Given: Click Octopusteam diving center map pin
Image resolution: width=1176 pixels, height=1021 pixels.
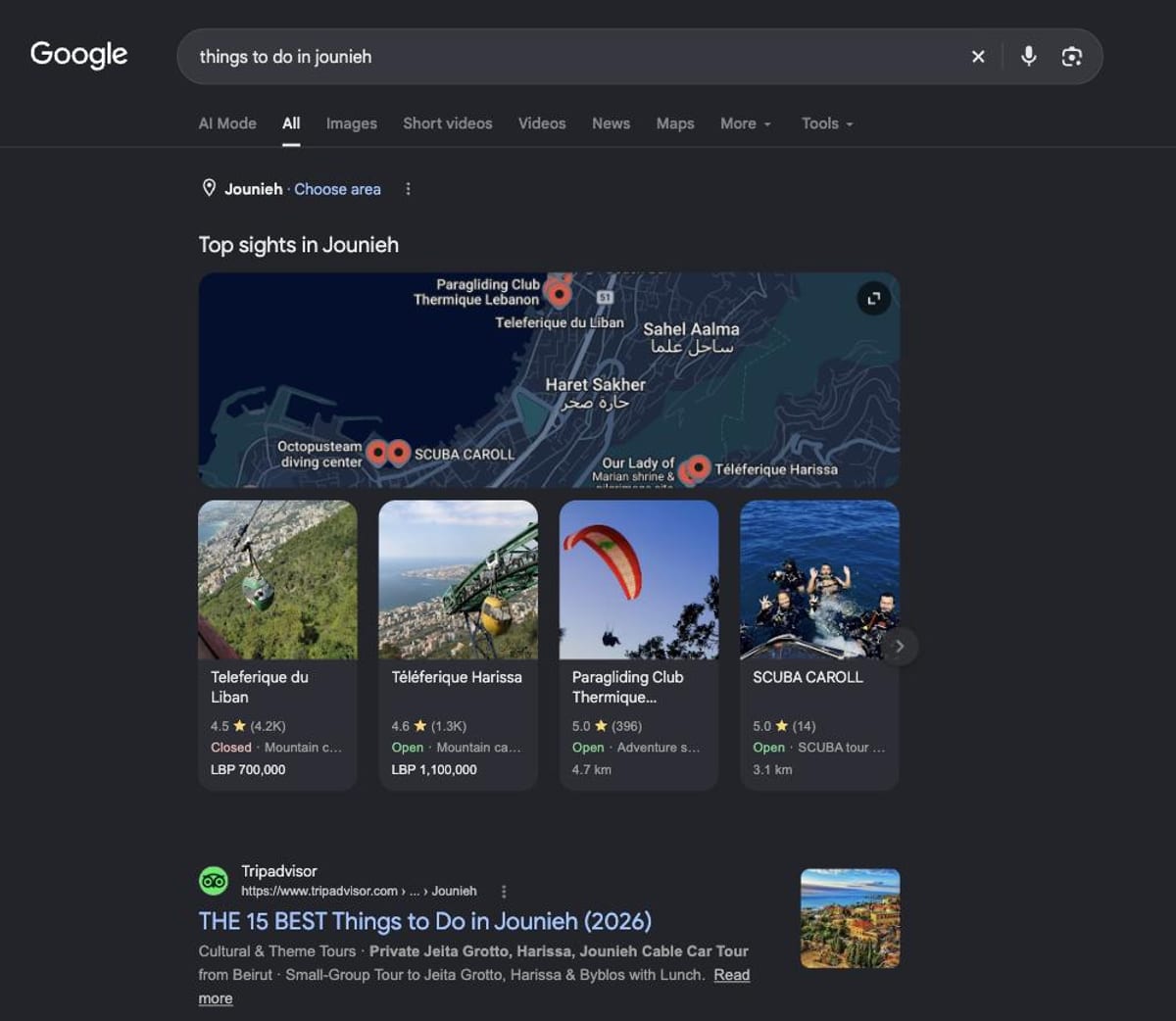Looking at the screenshot, I should coord(376,453).
